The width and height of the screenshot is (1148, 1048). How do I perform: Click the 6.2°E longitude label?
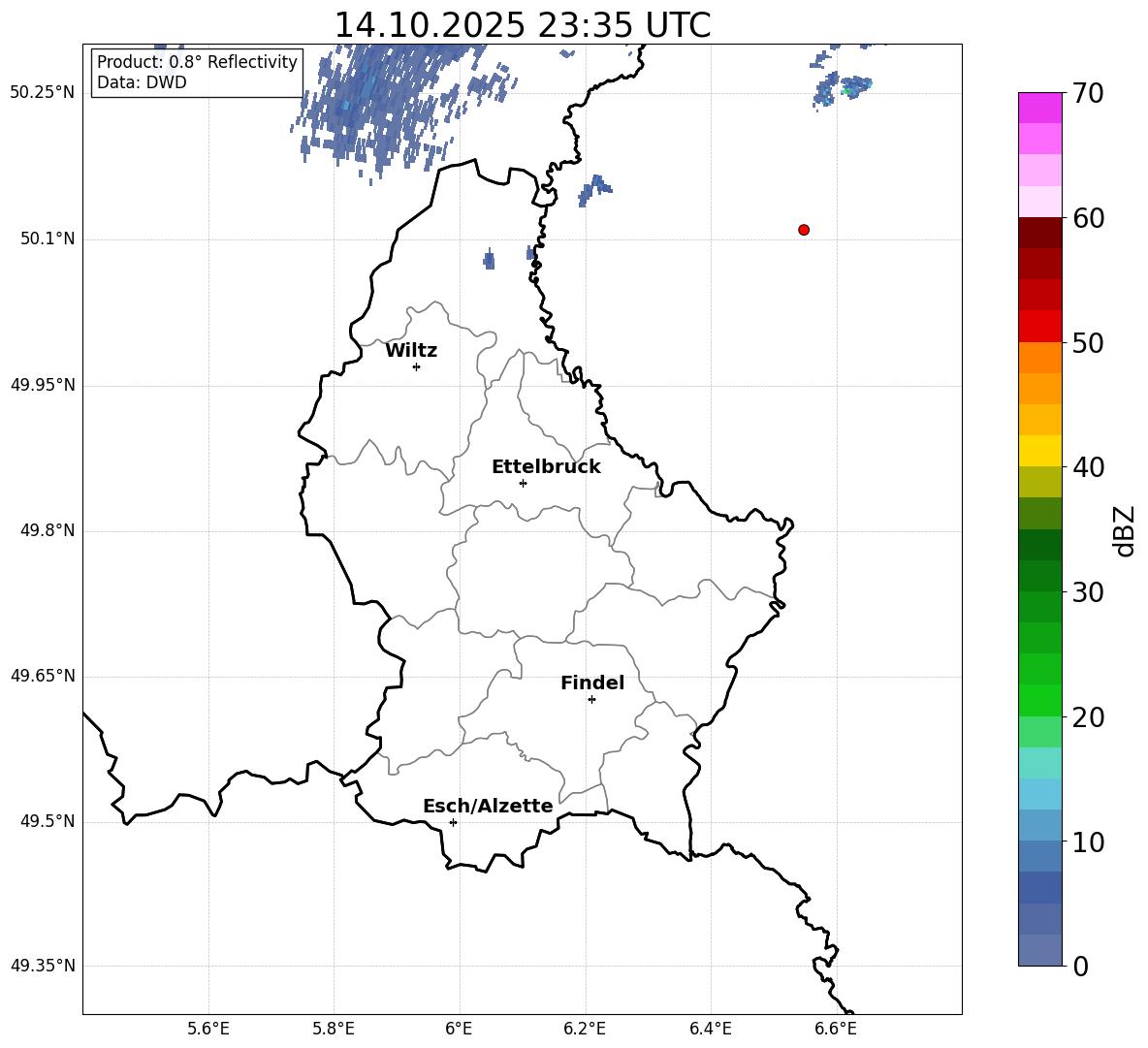coord(585,1029)
